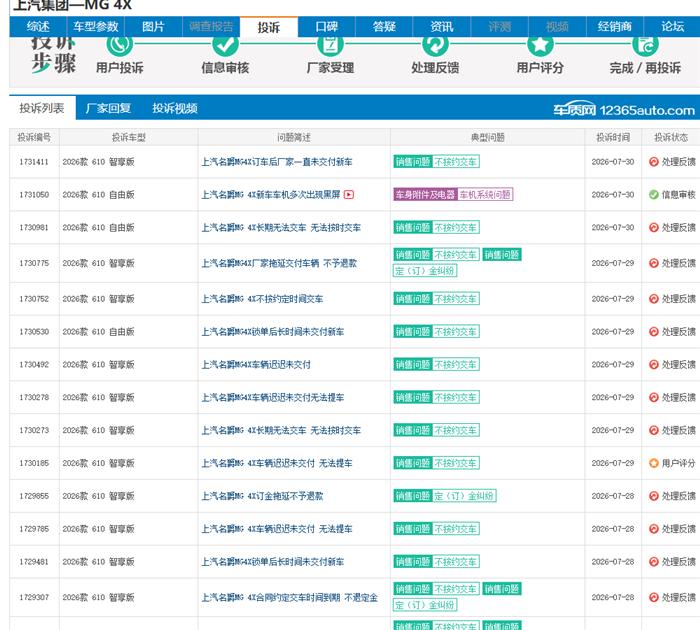Click the 厂家受理 document step icon
Image resolution: width=700 pixels, height=630 pixels.
point(330,45)
